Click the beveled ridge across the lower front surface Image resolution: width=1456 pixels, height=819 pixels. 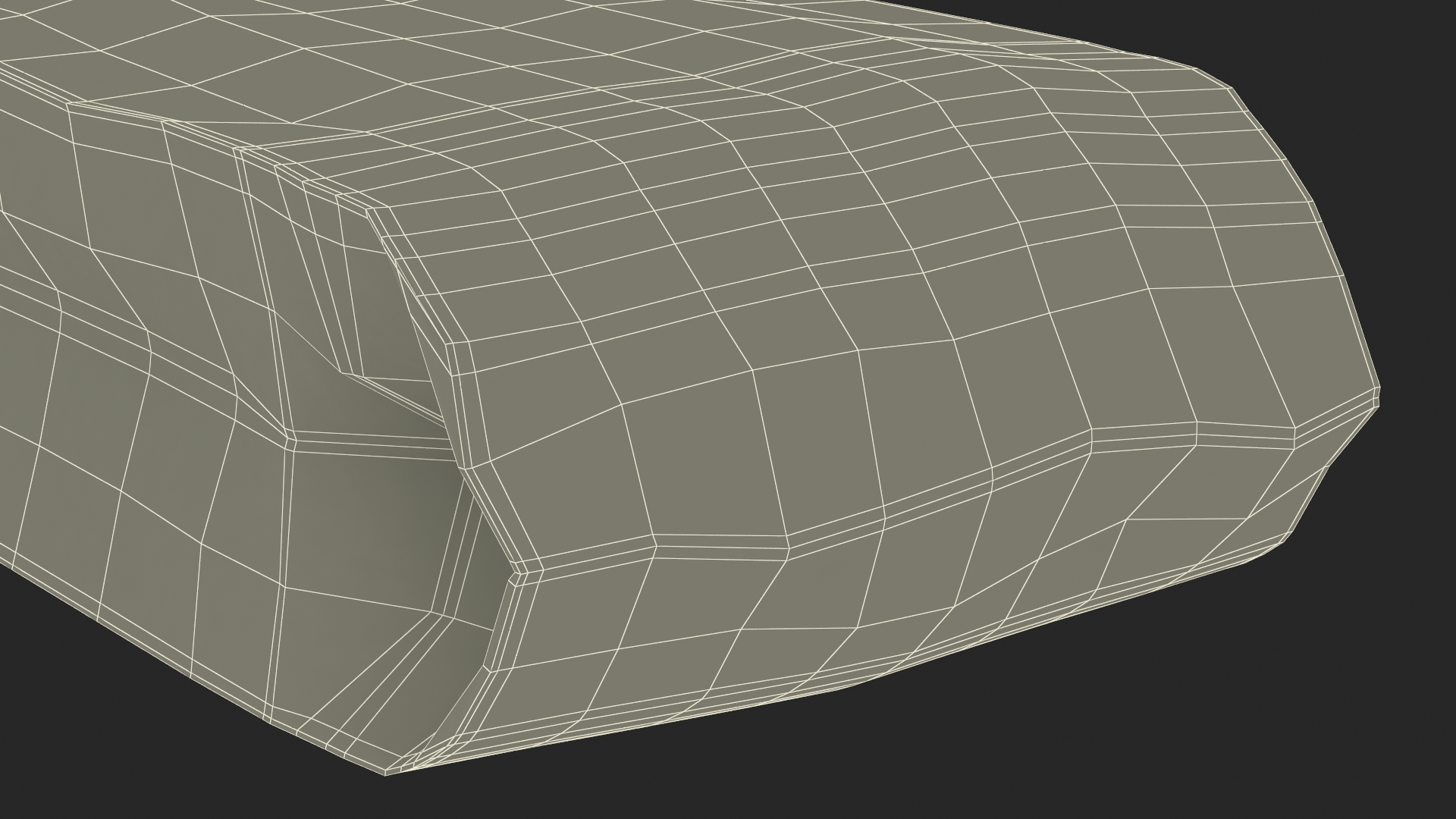pyautogui.click(x=720, y=542)
